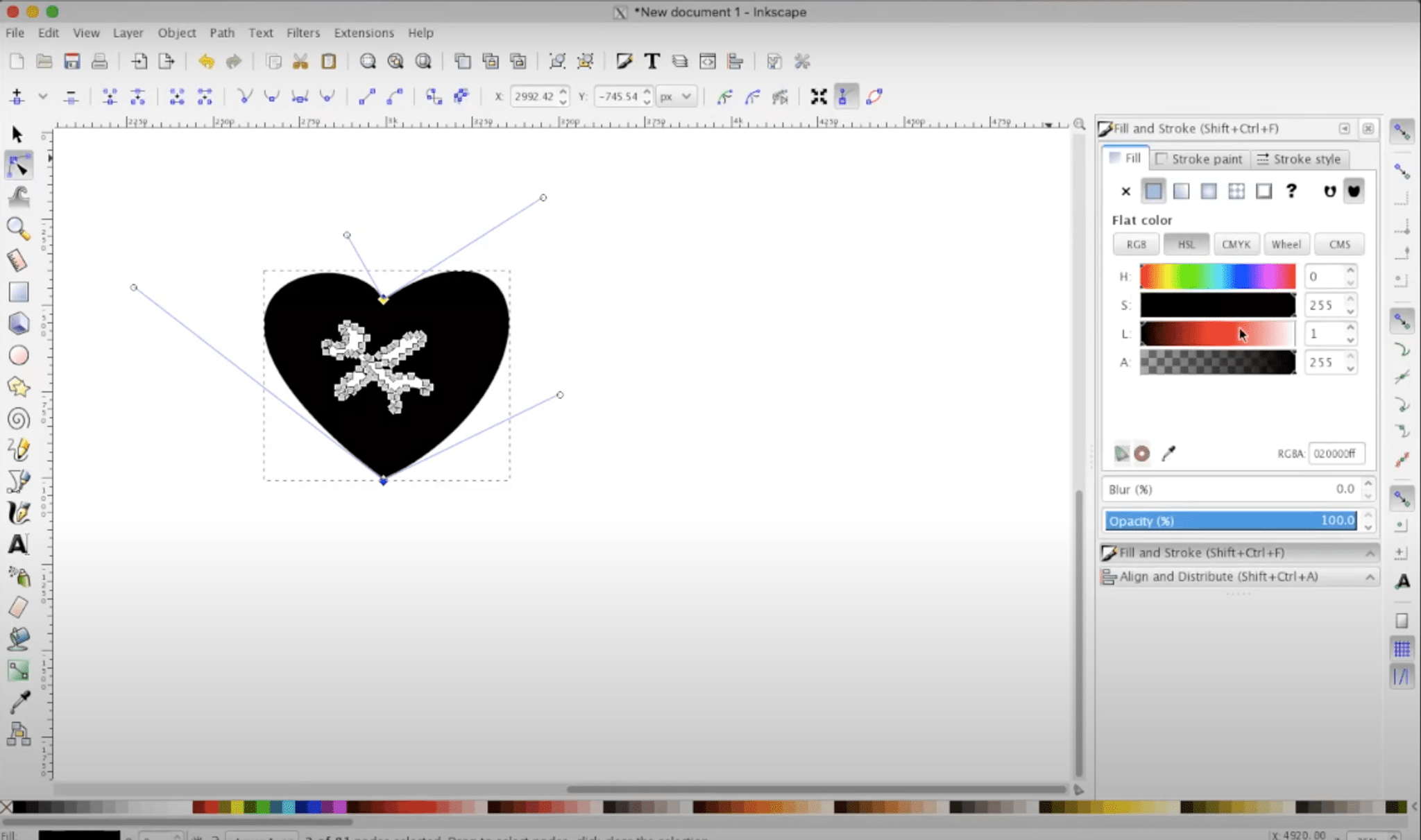
Task: Set fill to No paint (X)
Action: (x=1125, y=191)
